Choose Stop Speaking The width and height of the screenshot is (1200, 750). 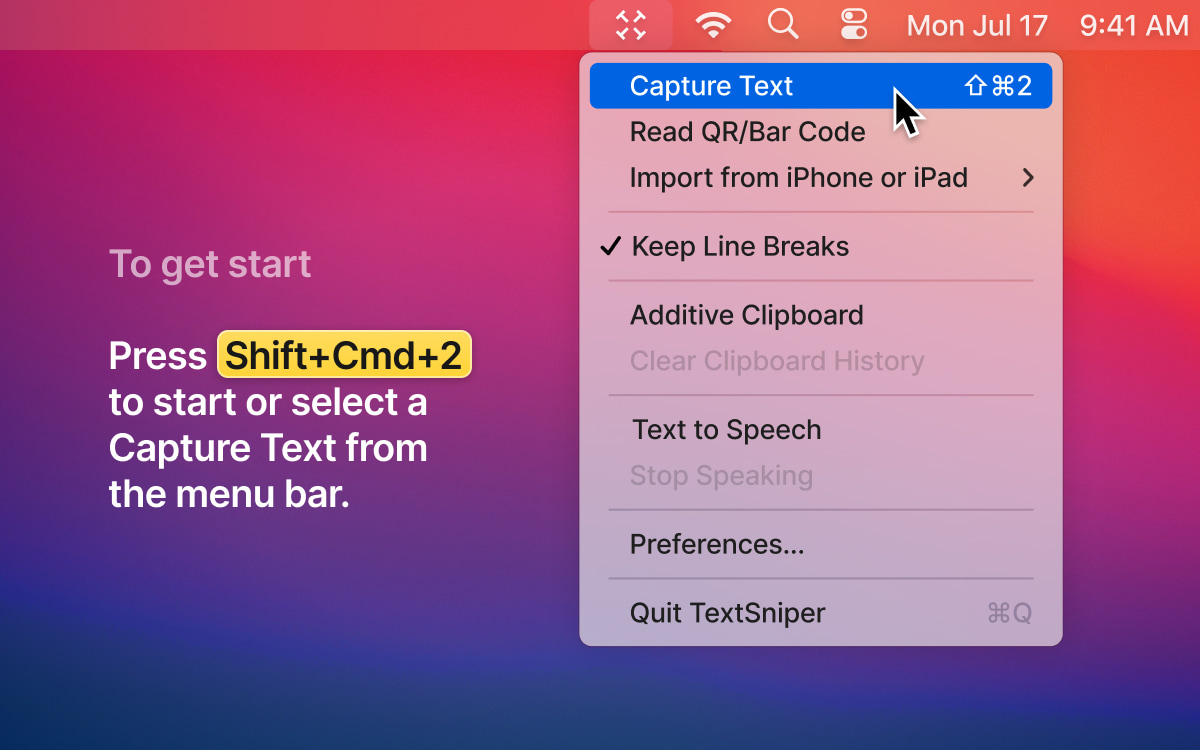tap(821, 476)
